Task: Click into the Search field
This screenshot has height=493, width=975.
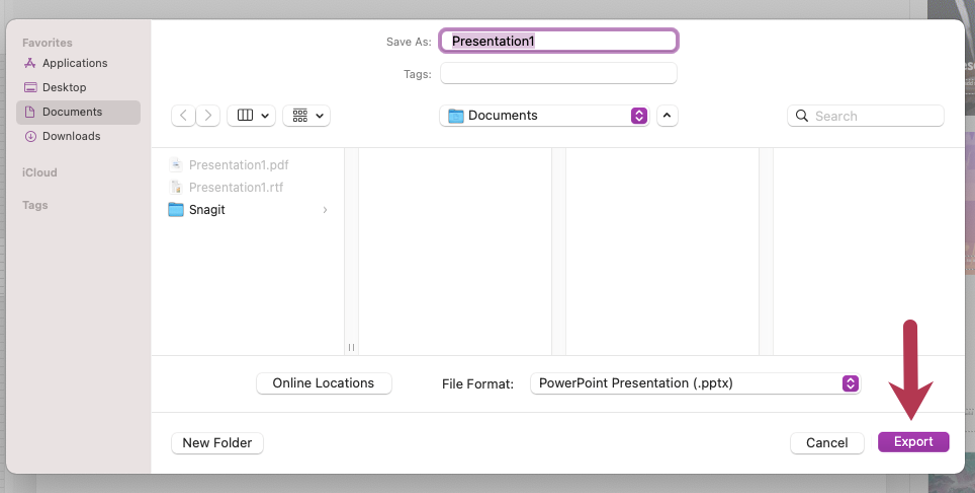Action: tap(866, 116)
